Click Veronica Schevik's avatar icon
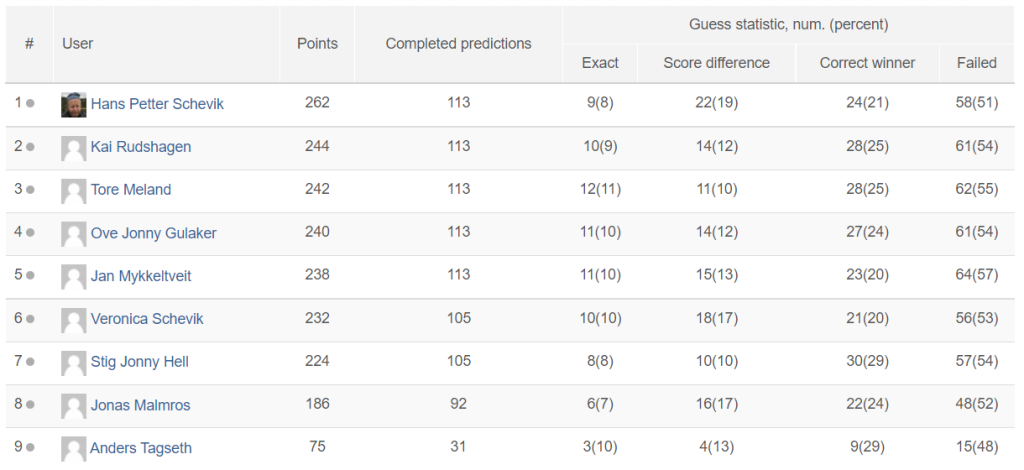 point(74,320)
